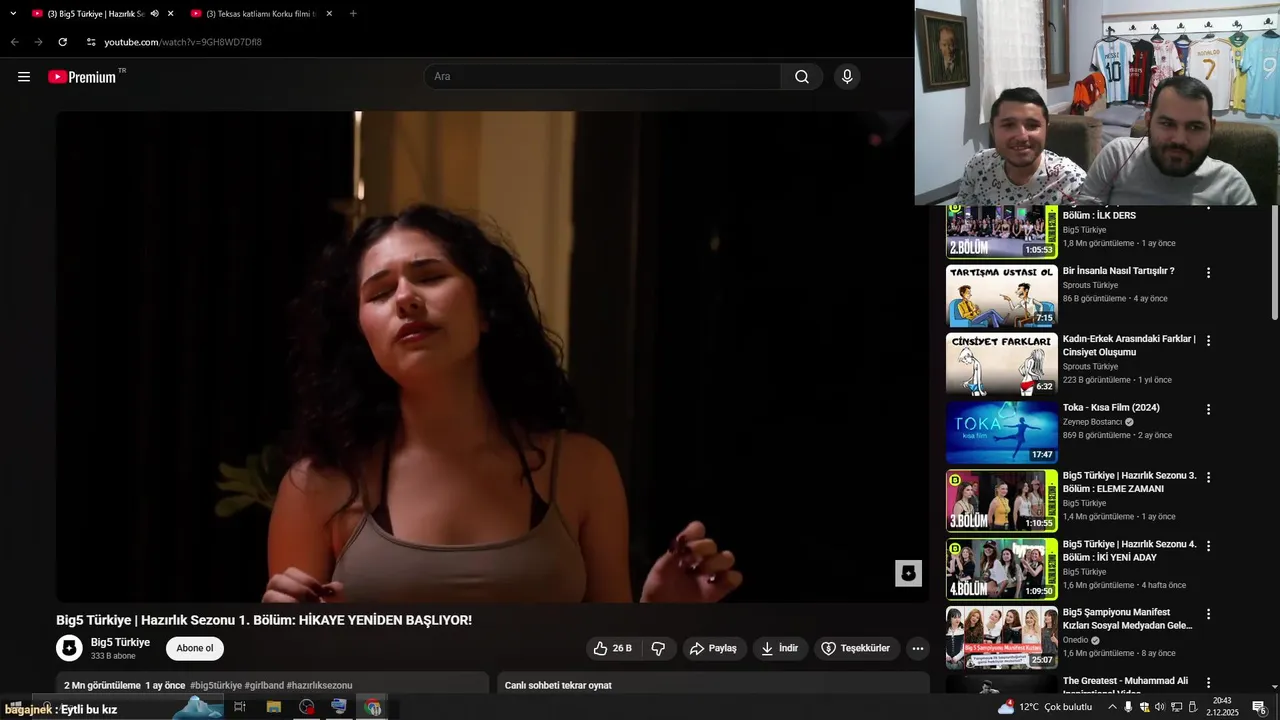Mute the Big5 Türkiye tab audio icon
The image size is (1280, 720).
coord(155,13)
